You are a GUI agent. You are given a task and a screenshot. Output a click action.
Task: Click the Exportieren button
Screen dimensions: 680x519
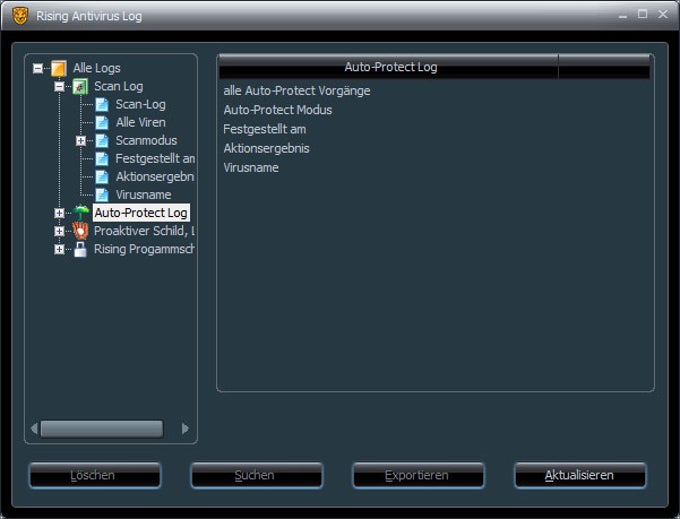point(418,475)
